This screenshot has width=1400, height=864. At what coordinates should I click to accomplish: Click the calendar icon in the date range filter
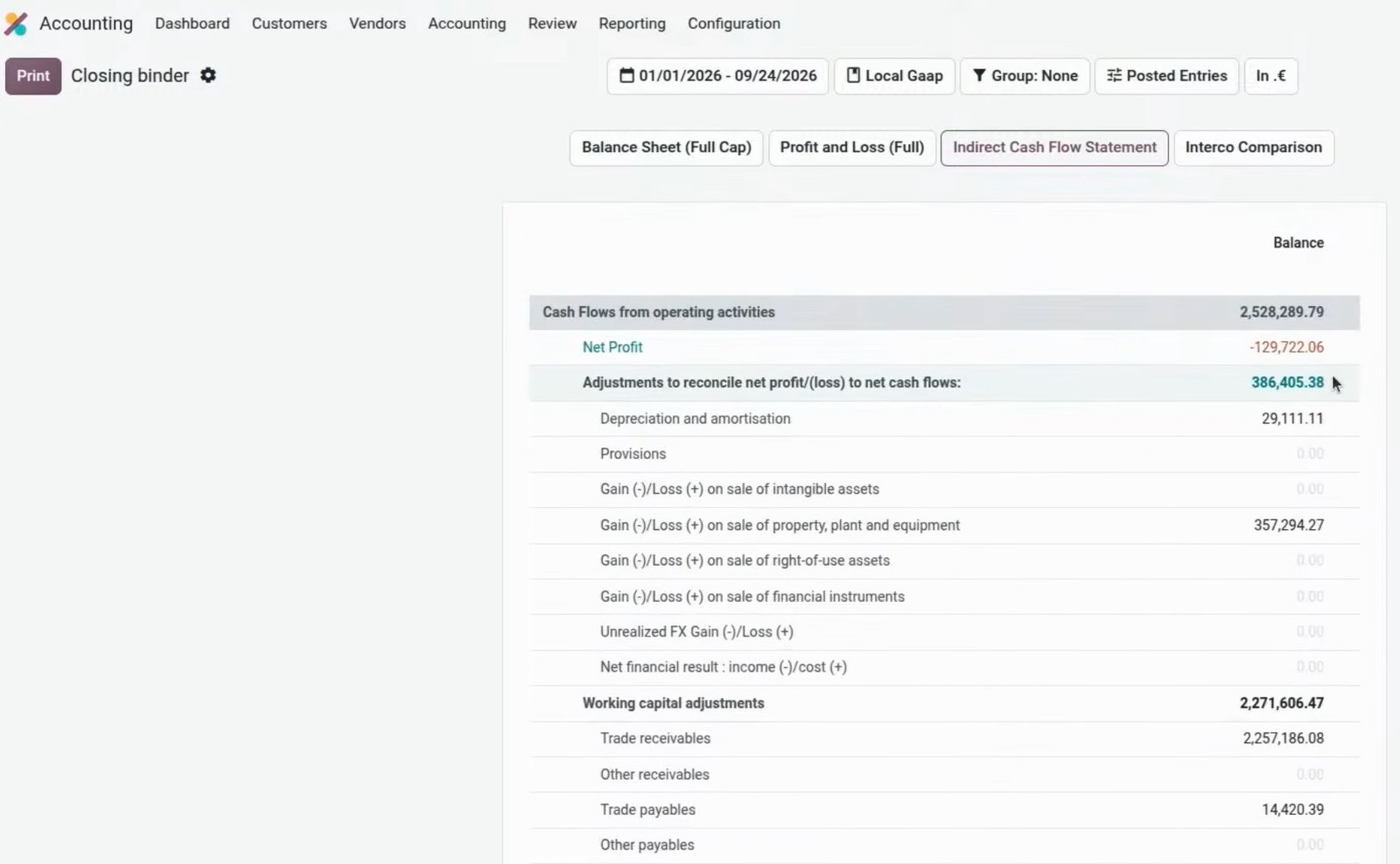[x=626, y=75]
